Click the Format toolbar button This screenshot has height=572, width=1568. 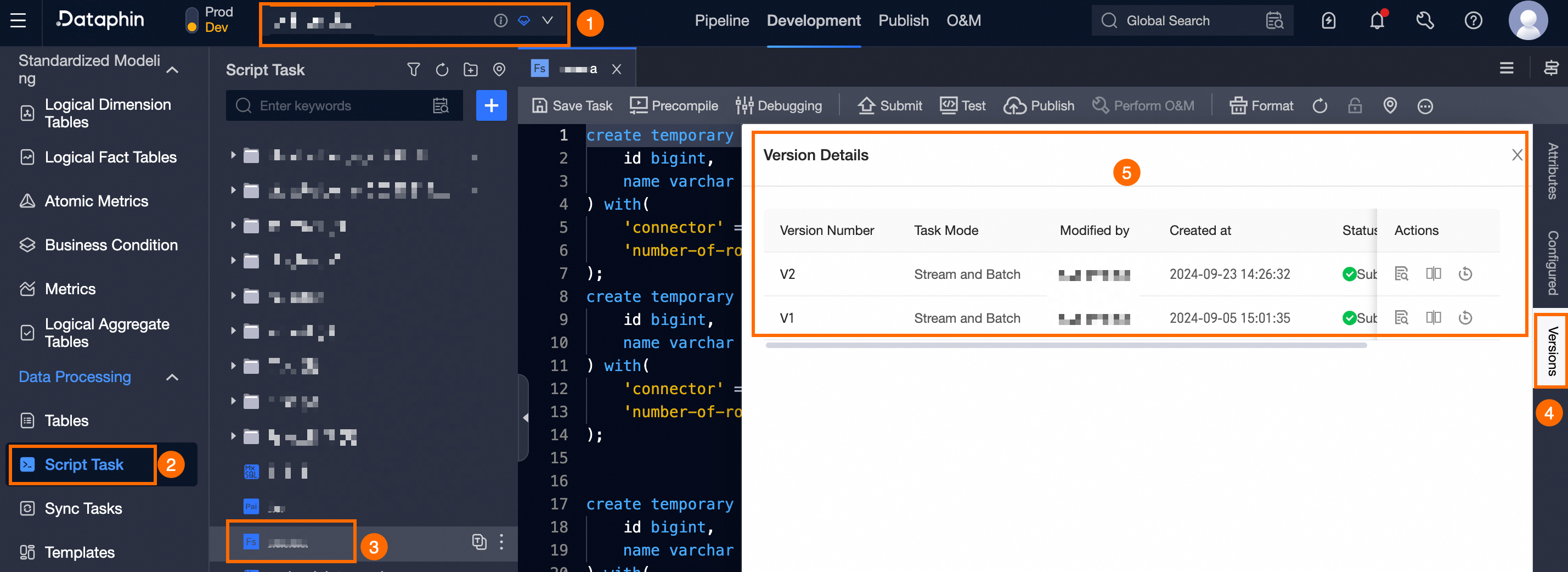(1261, 105)
